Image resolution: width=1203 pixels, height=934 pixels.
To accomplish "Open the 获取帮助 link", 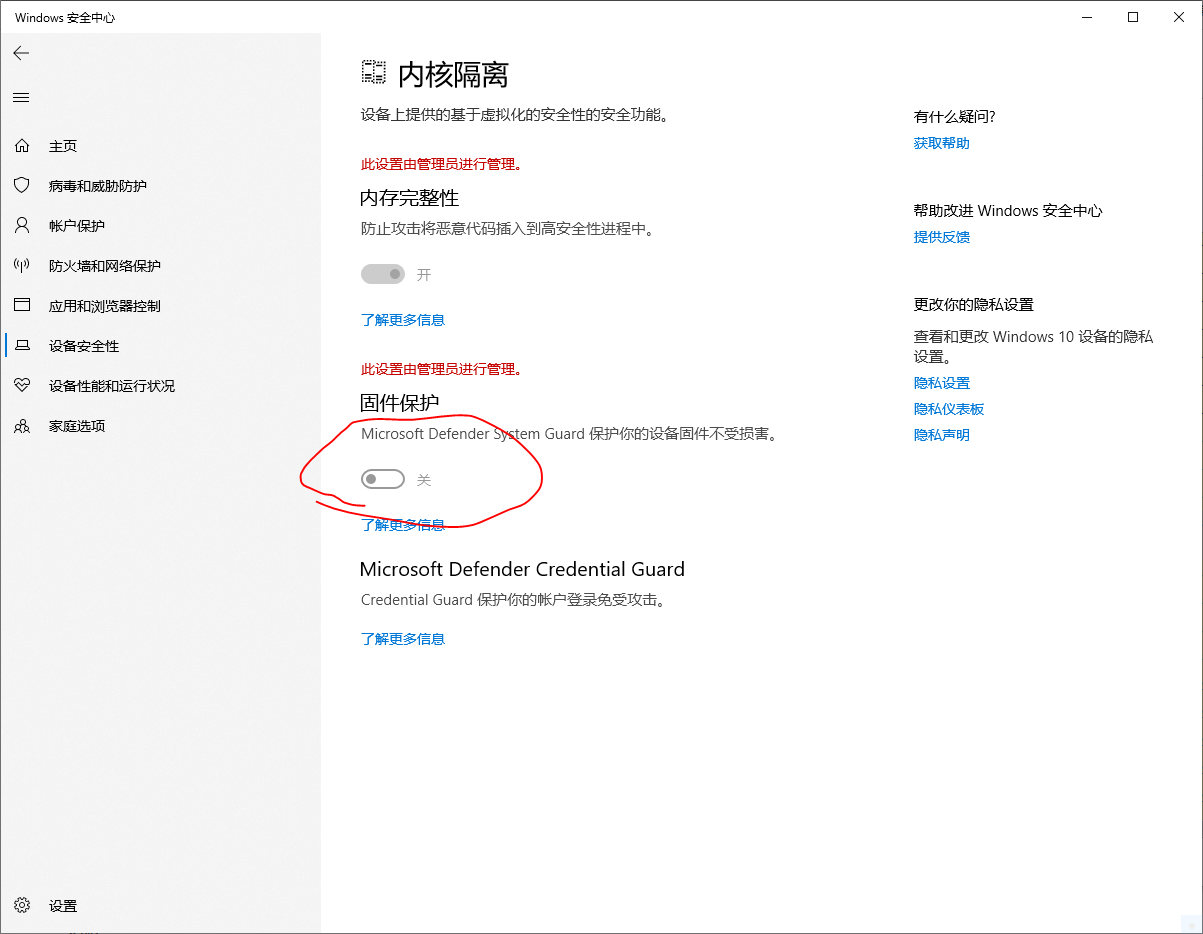I will click(941, 143).
